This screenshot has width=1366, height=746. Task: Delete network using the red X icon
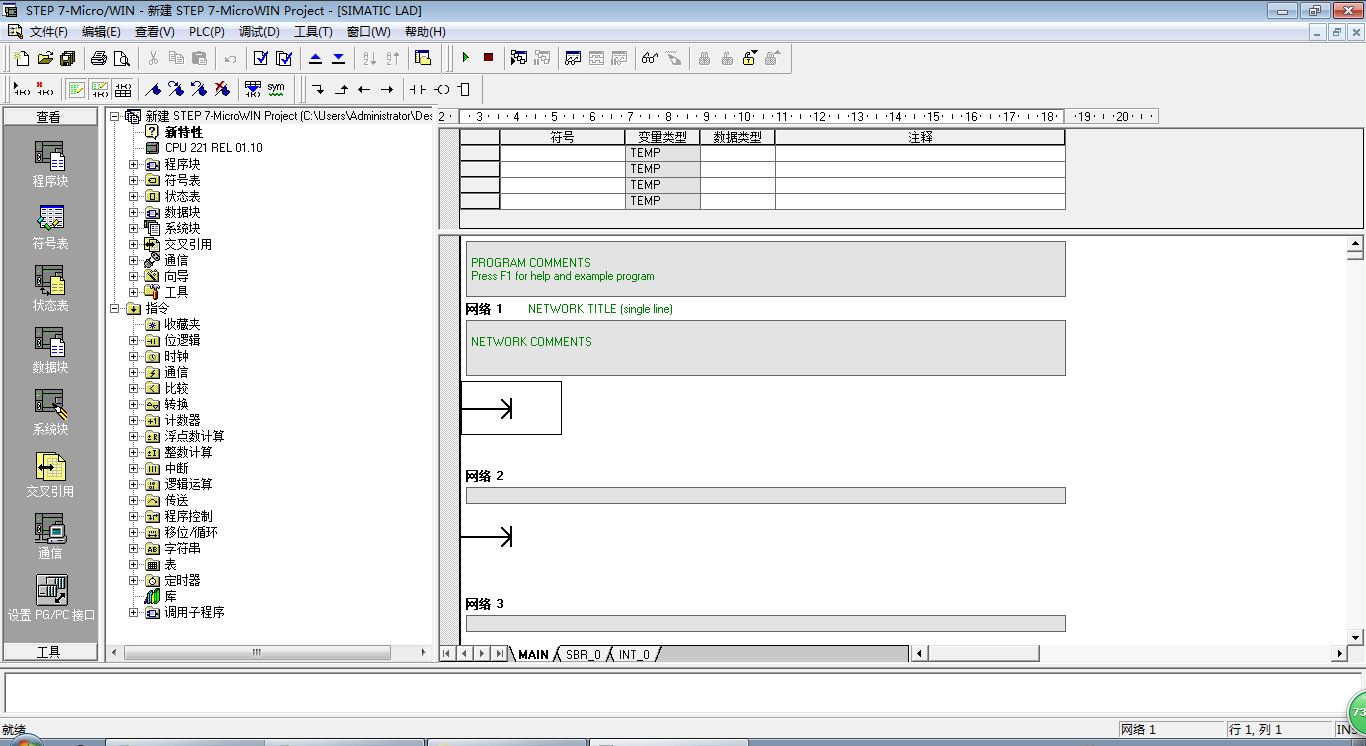pos(44,89)
